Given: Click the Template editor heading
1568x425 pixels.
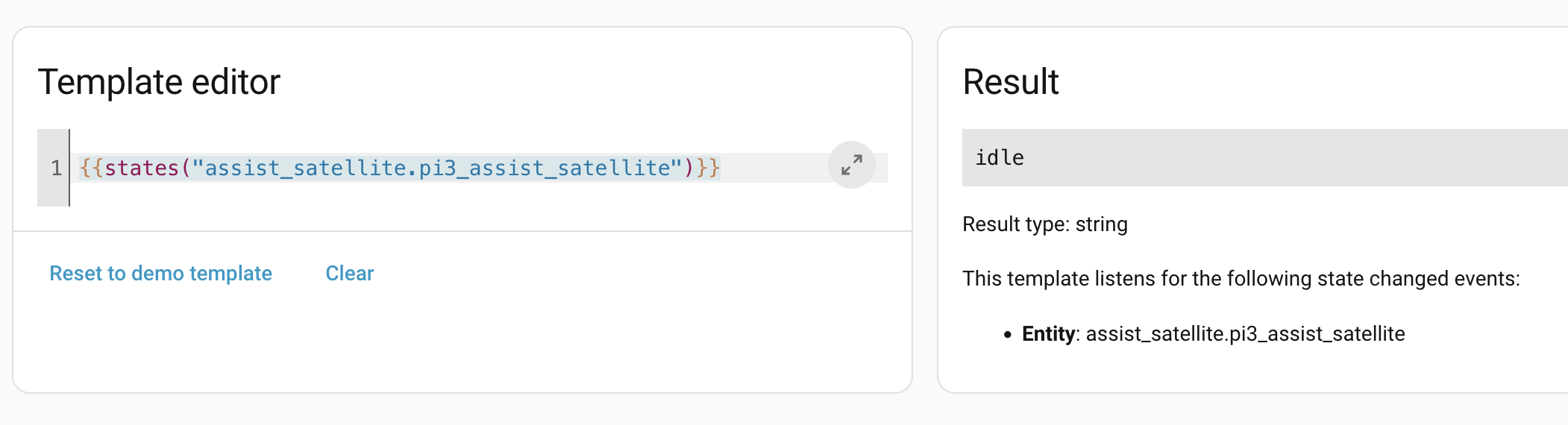Looking at the screenshot, I should pyautogui.click(x=159, y=82).
